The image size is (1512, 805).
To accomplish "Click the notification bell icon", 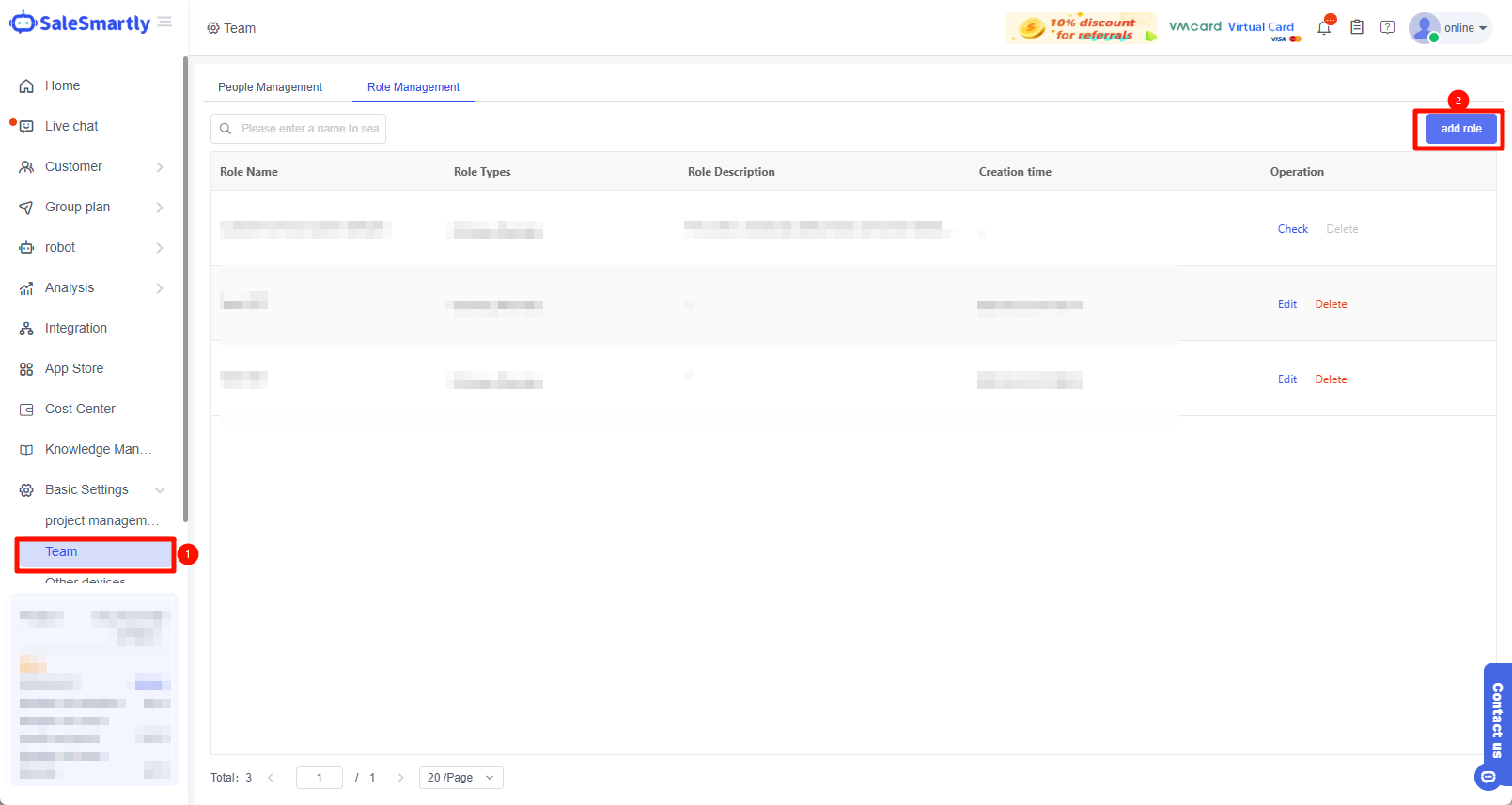I will 1324,28.
